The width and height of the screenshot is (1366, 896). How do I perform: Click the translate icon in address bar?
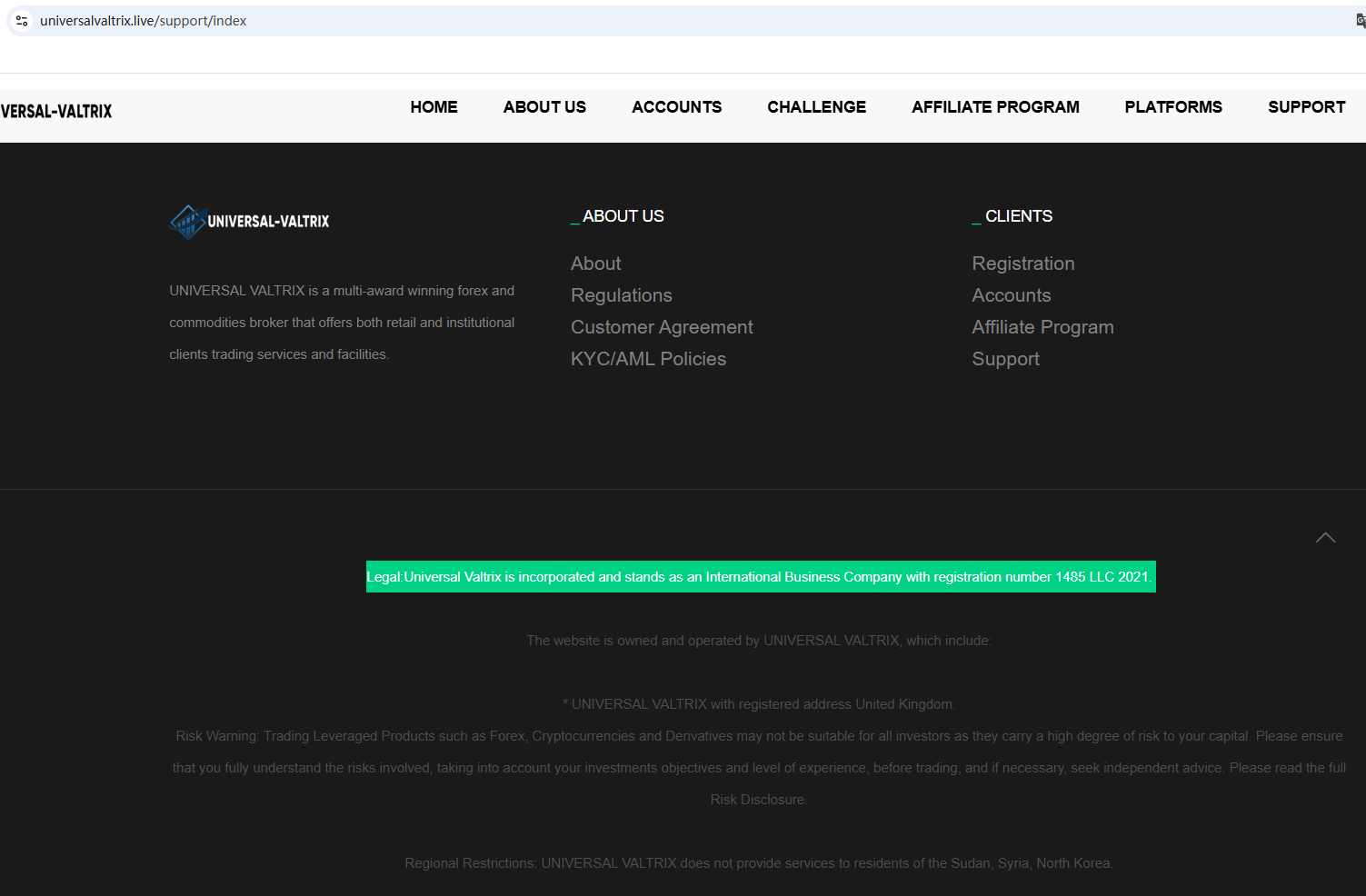(1360, 21)
